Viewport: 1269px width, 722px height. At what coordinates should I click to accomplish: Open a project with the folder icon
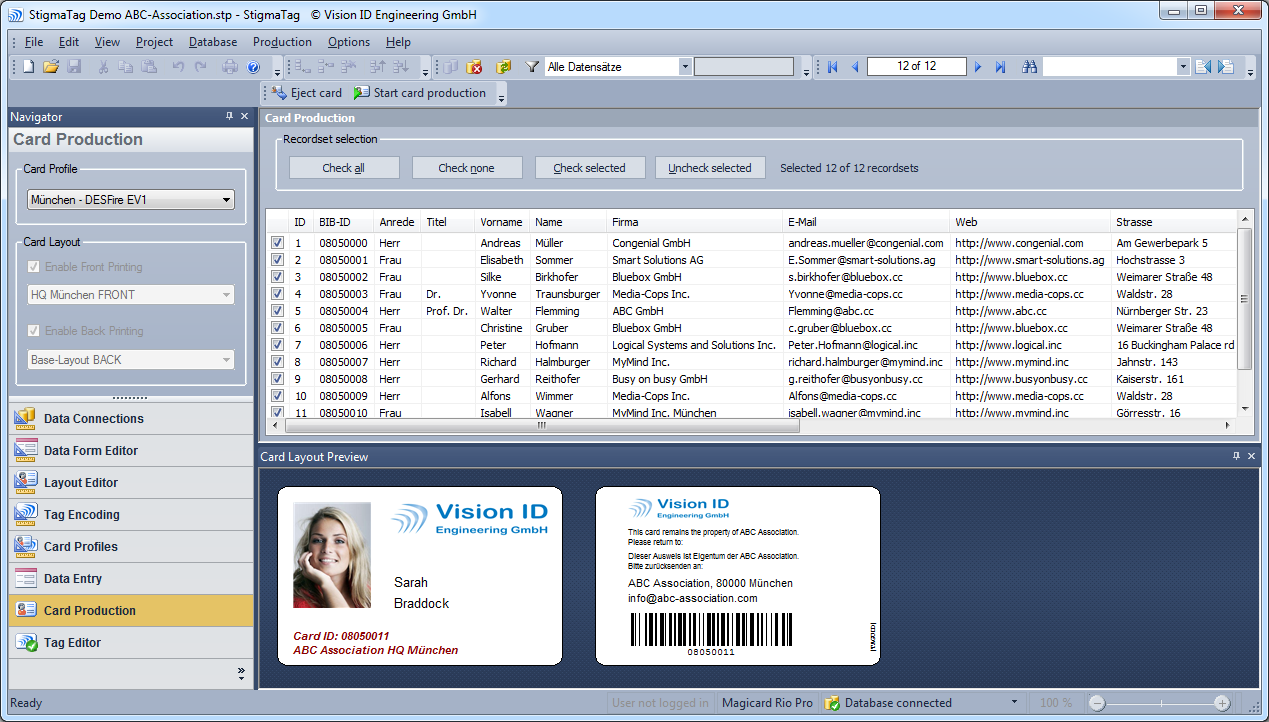coord(52,67)
